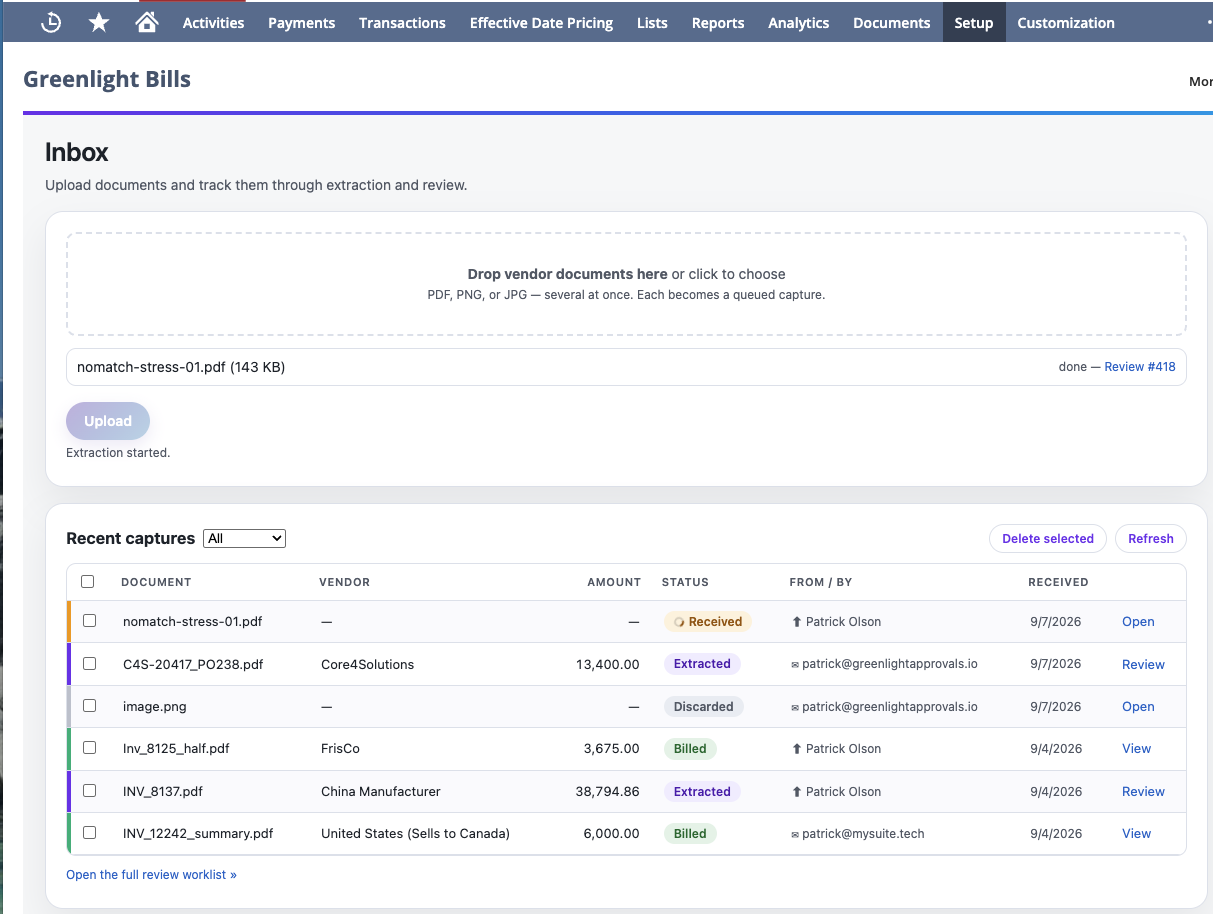Click View link for INV_12242_summary.pdf
The height and width of the screenshot is (914, 1213).
point(1136,833)
